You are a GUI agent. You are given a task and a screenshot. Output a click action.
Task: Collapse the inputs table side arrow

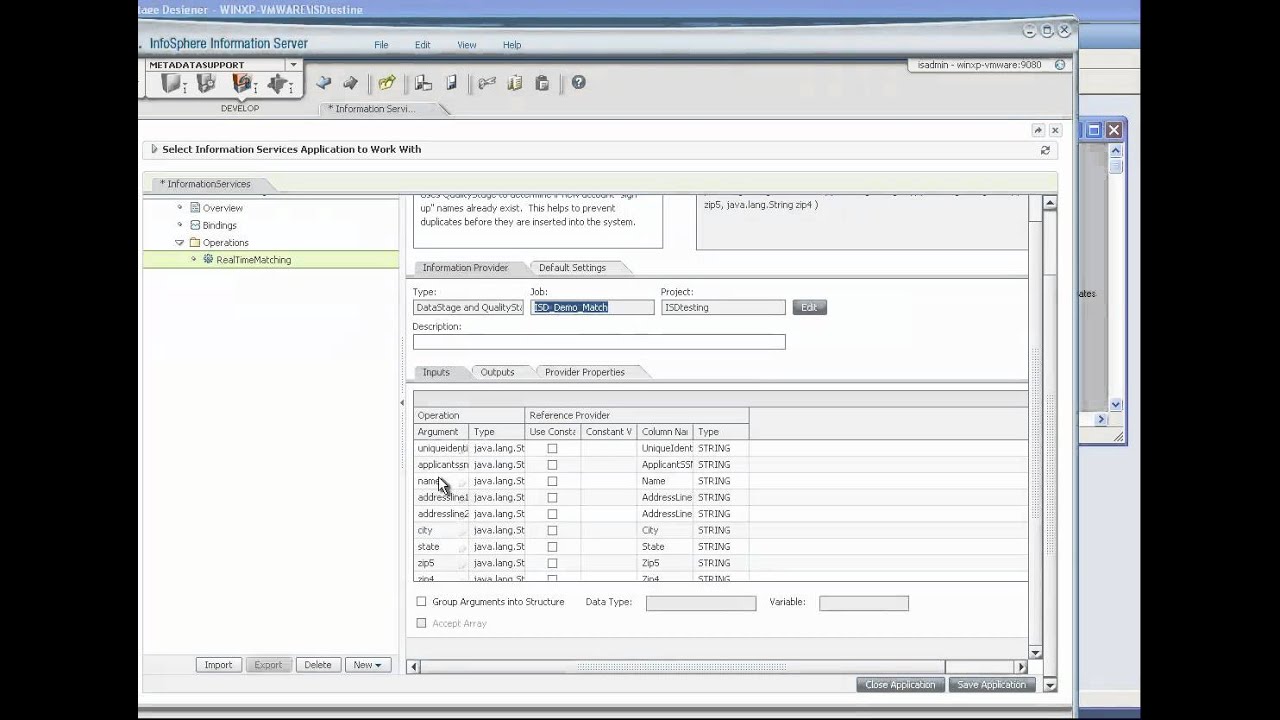[404, 403]
